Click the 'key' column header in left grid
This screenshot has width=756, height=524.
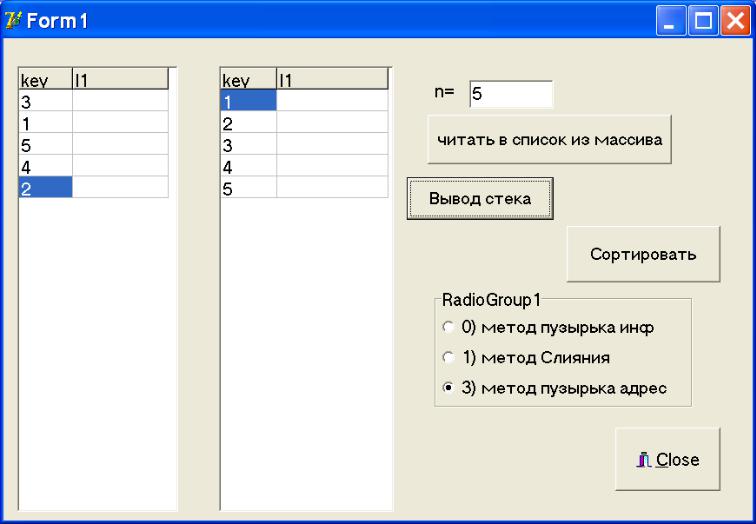(46, 79)
